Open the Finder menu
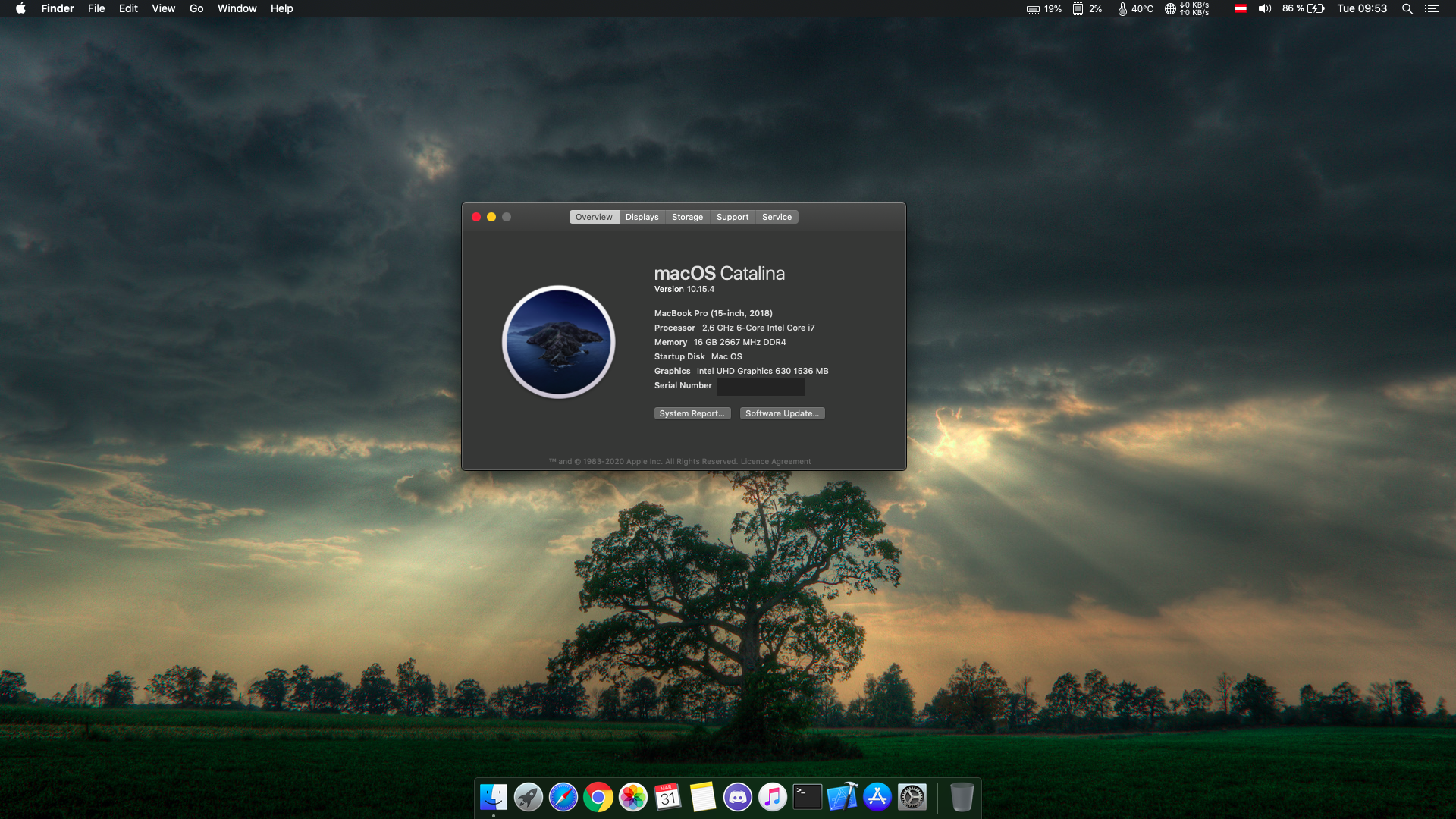Screen dimensions: 1456x819 (58, 8)
